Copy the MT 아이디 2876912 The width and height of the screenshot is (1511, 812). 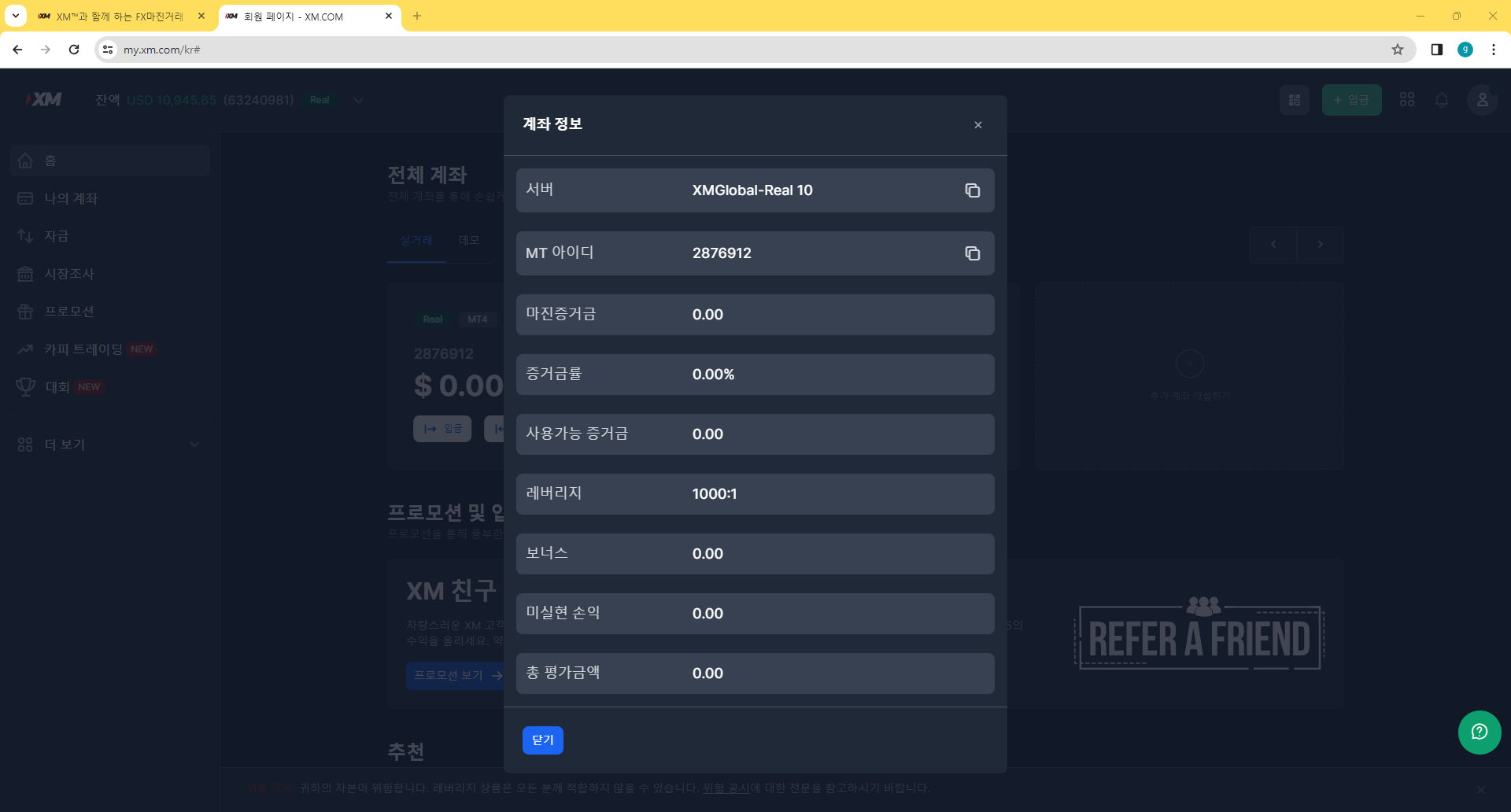pos(973,253)
